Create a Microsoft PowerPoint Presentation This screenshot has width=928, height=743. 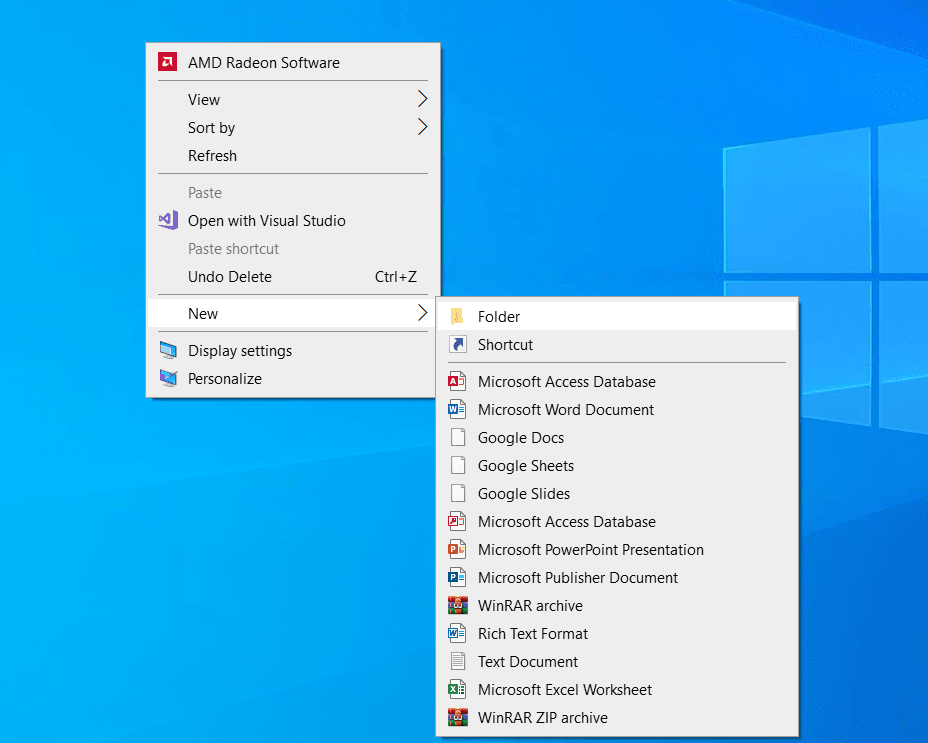tap(617, 549)
